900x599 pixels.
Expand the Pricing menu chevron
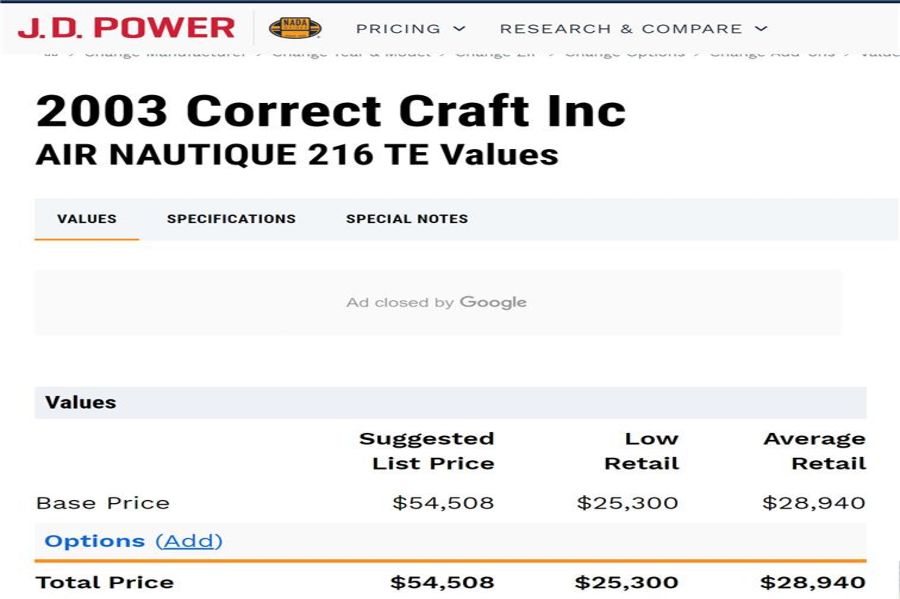459,29
